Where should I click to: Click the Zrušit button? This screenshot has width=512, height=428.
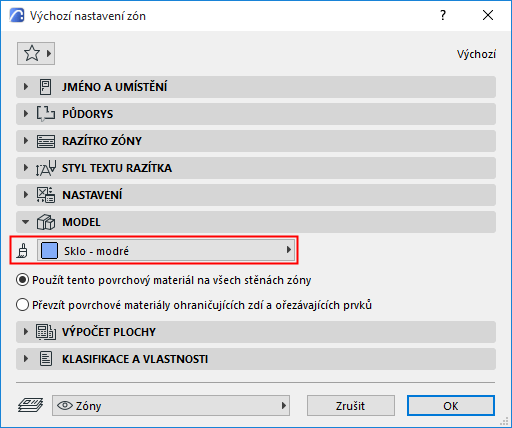coord(351,406)
